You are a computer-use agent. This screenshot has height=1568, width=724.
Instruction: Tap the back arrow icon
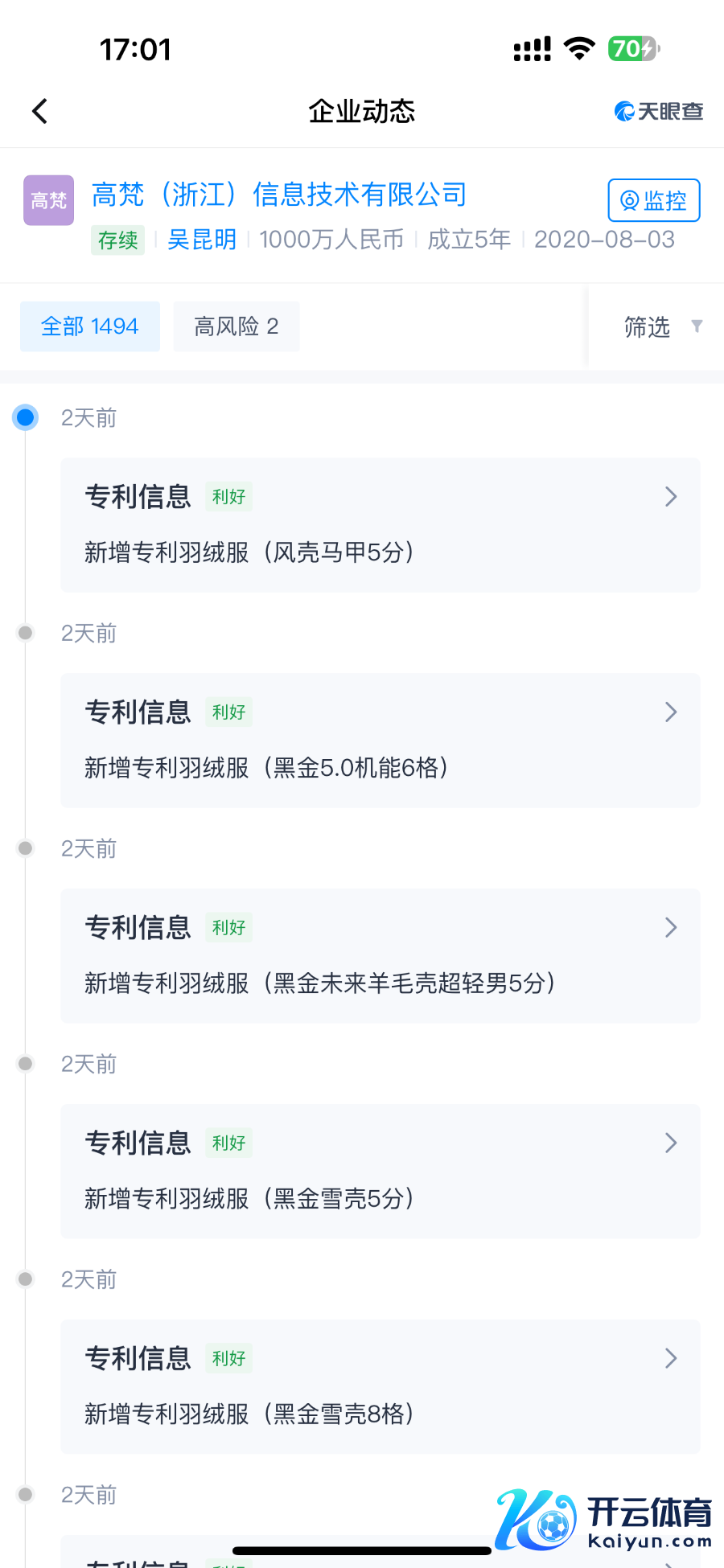[x=40, y=111]
